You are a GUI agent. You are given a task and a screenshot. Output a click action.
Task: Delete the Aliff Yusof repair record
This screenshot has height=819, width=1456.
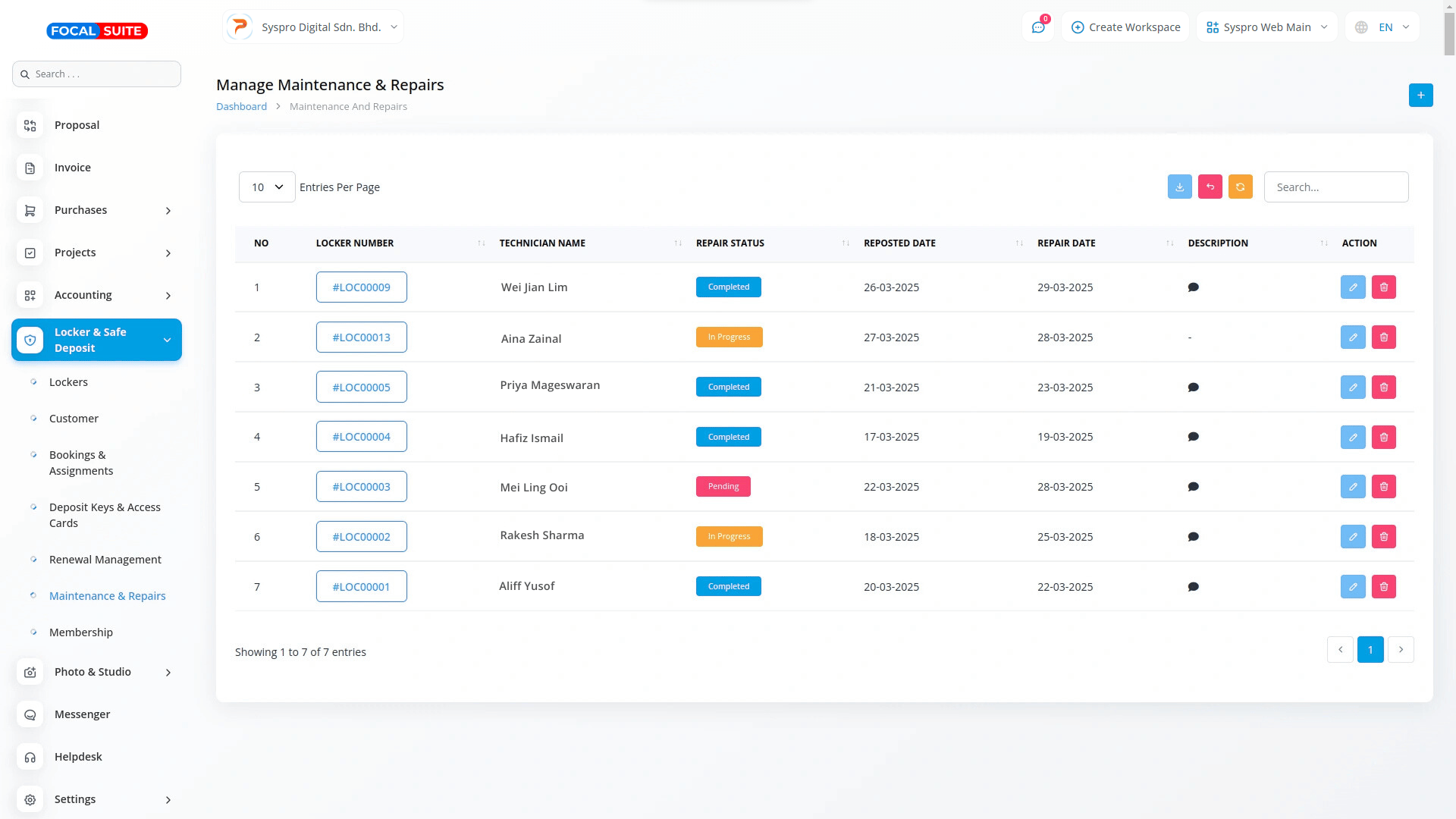pyautogui.click(x=1383, y=587)
